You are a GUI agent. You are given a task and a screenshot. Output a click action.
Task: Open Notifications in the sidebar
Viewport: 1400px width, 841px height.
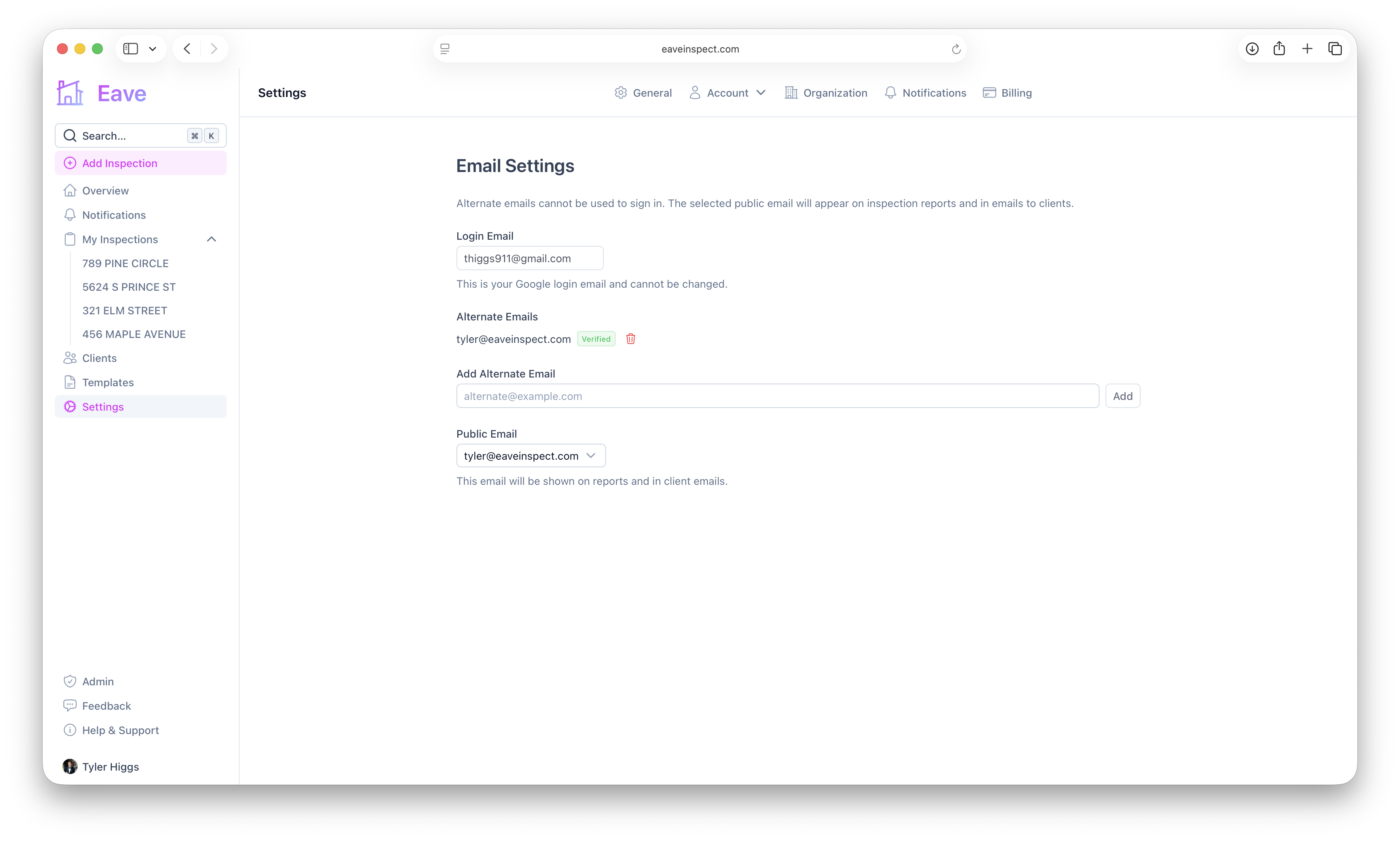tap(140, 215)
